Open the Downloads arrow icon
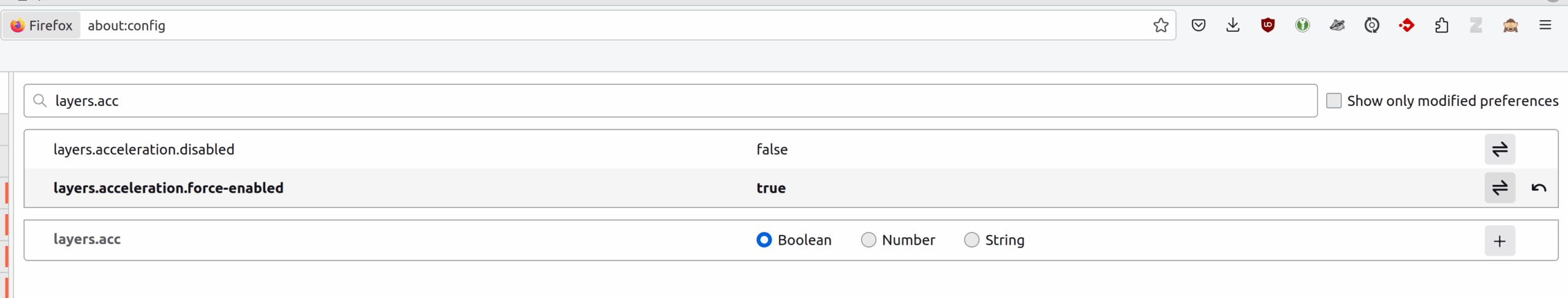 pos(1233,25)
